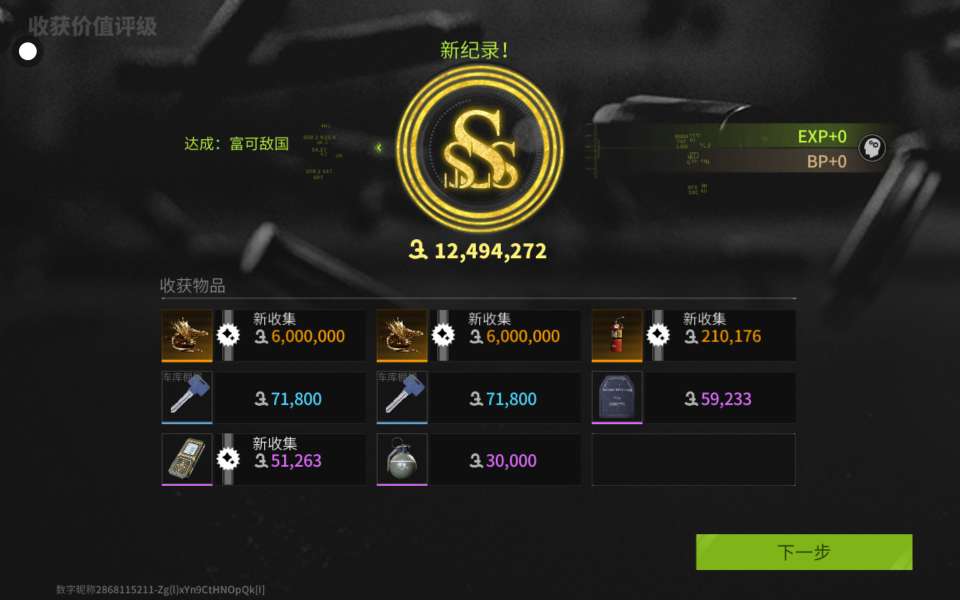Click the small green left chevron by the SS badge
Image resolution: width=960 pixels, height=600 pixels.
[x=379, y=148]
